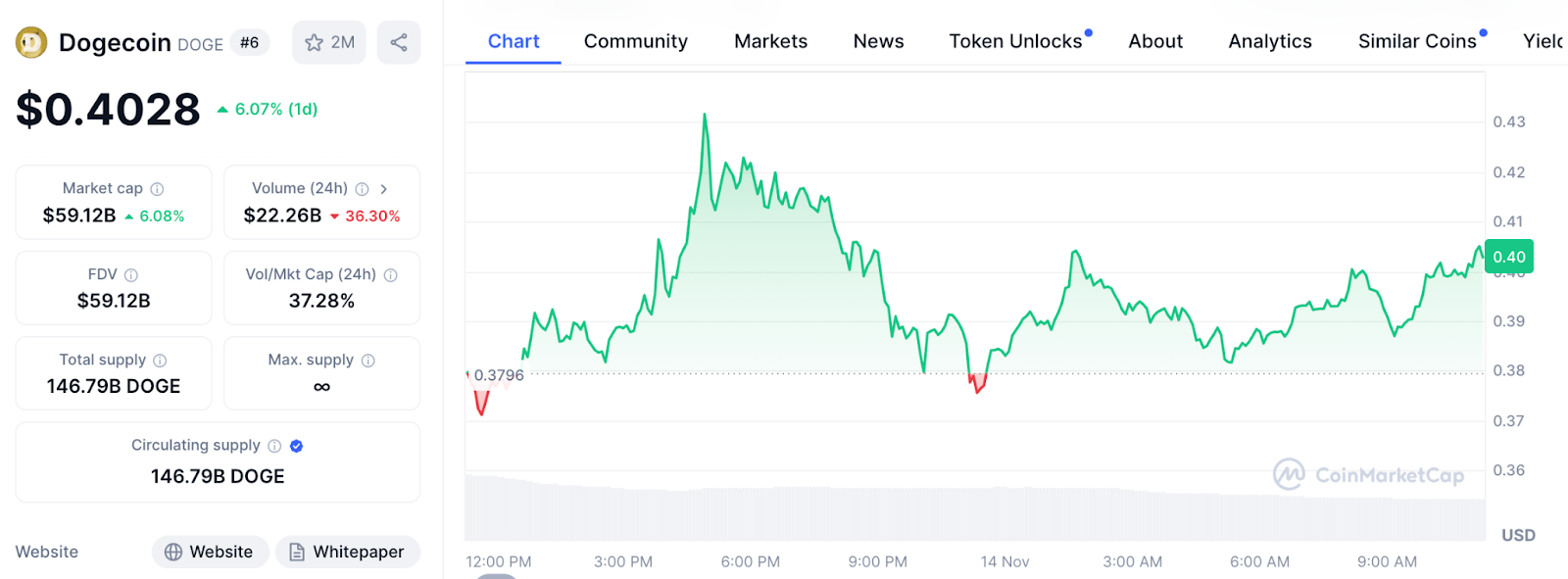Open Vol/Mkt Cap (24h) info icon
Viewport: 1568px width, 579px height.
coord(391,275)
